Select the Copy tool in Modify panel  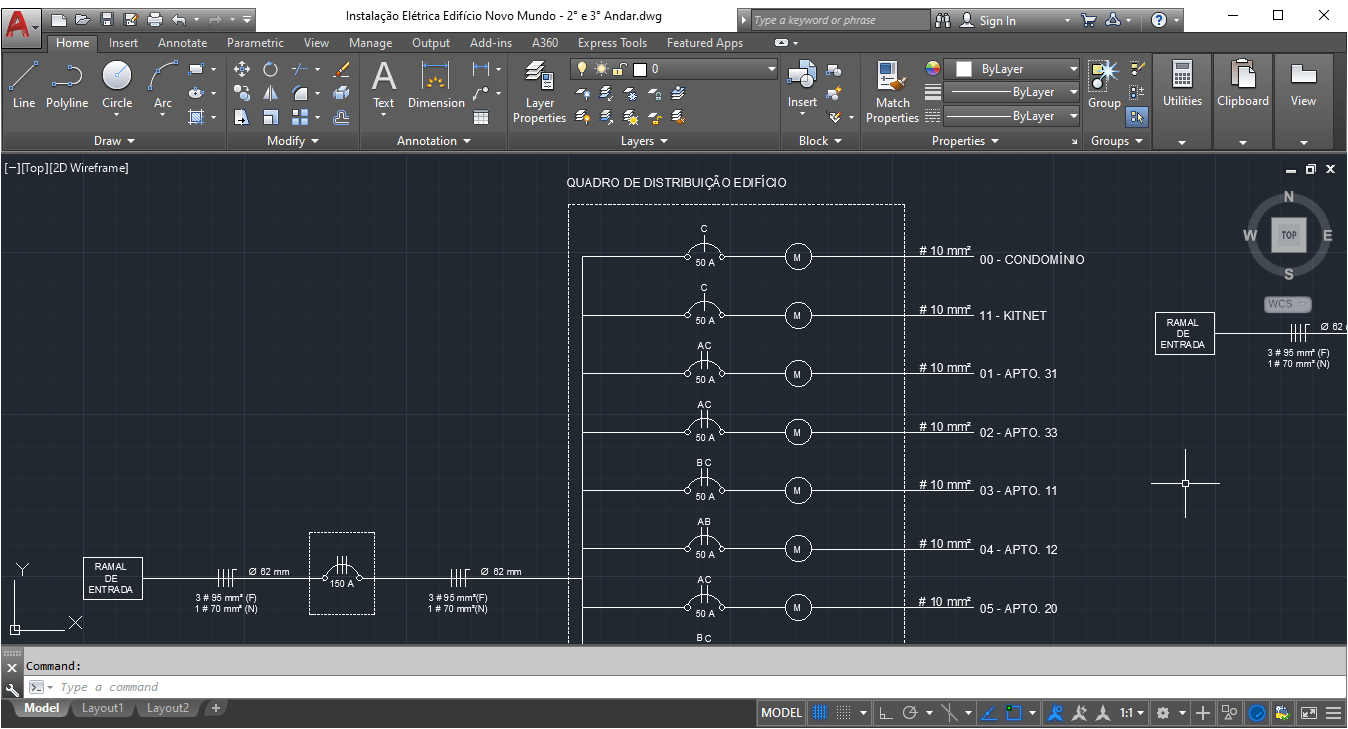(x=242, y=93)
